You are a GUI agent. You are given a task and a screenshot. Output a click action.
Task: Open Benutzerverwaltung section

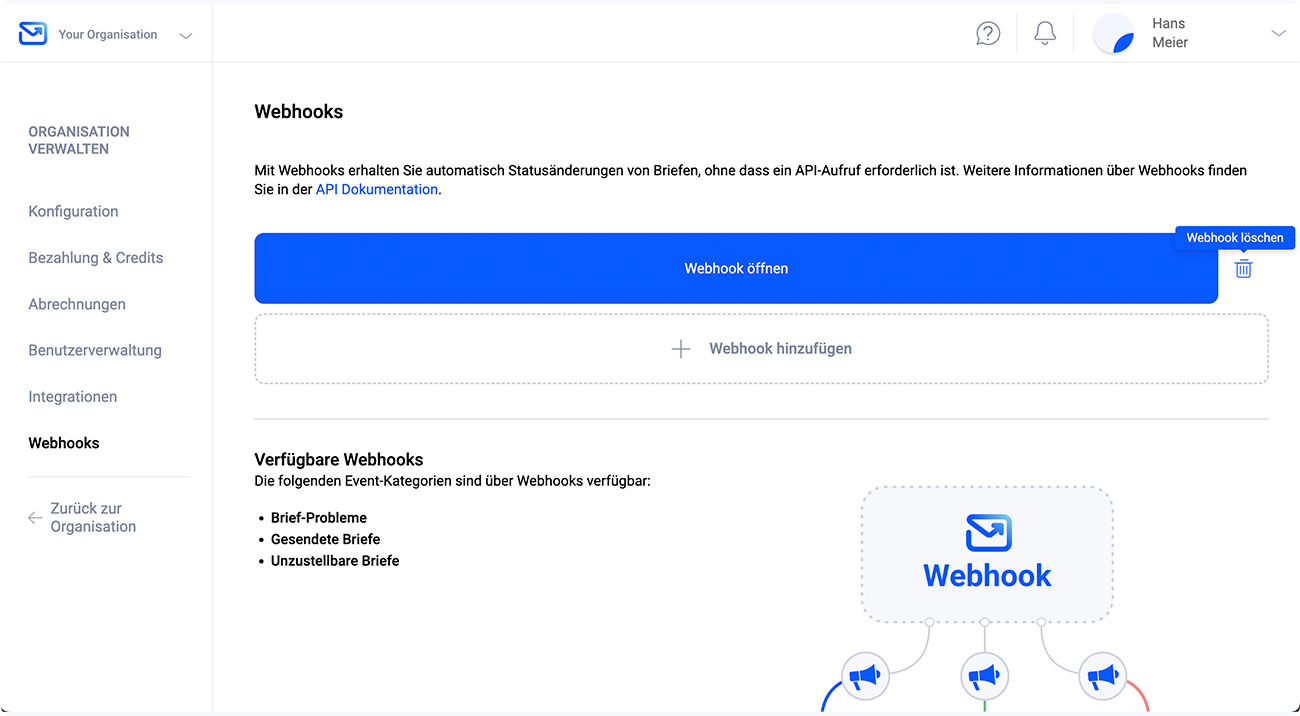pyautogui.click(x=95, y=351)
